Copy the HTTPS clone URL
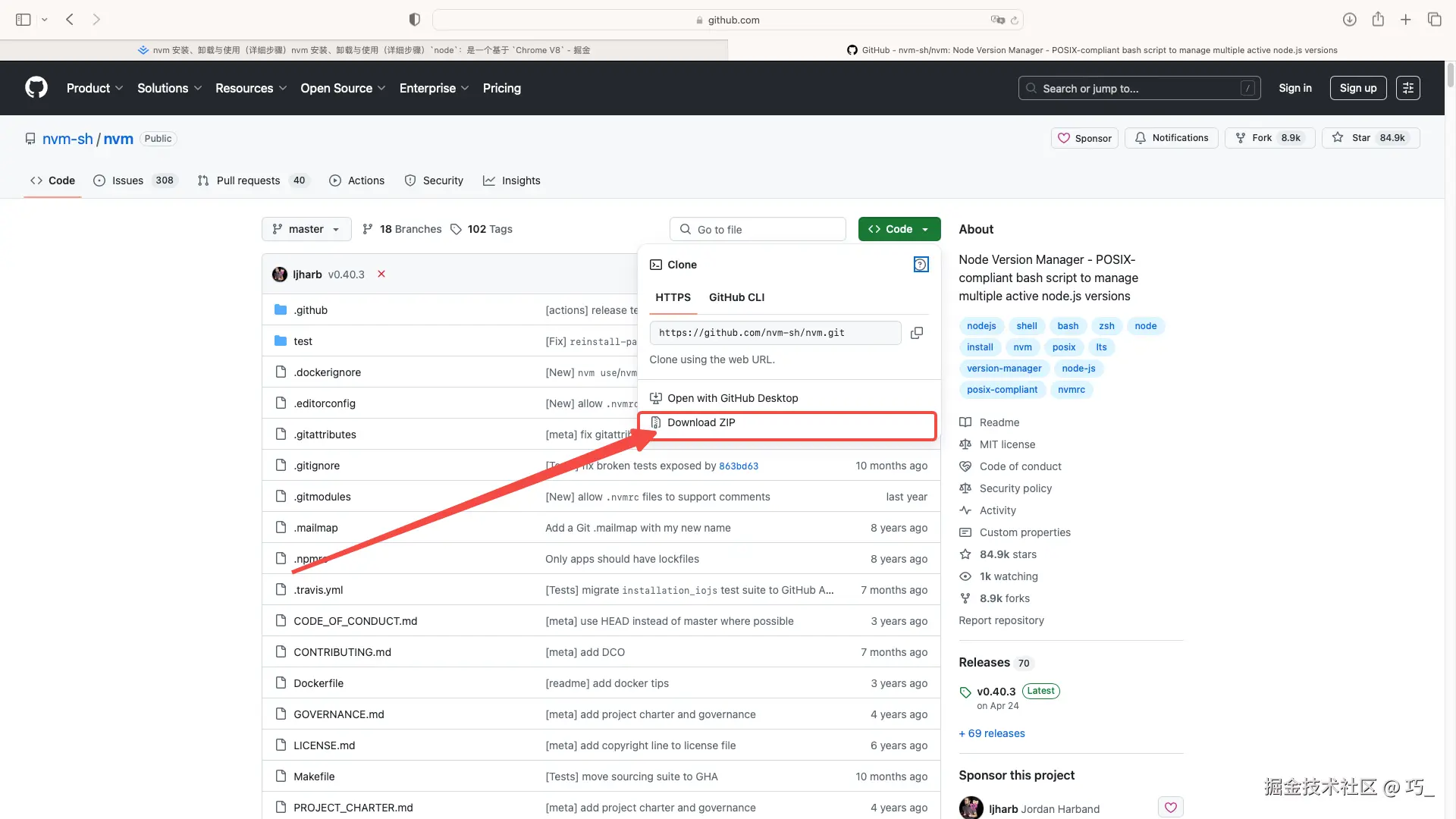The height and width of the screenshot is (819, 1456). click(916, 333)
